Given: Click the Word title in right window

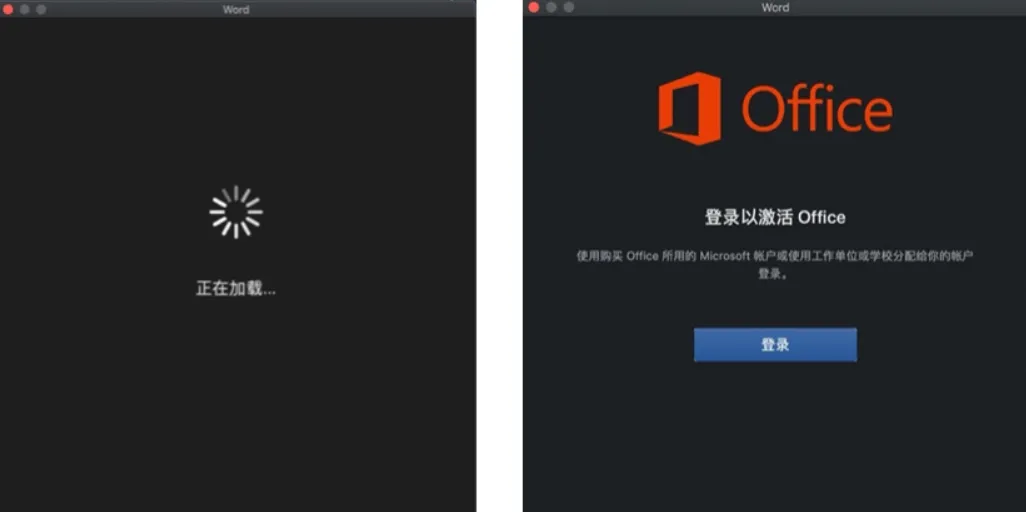Looking at the screenshot, I should (775, 8).
